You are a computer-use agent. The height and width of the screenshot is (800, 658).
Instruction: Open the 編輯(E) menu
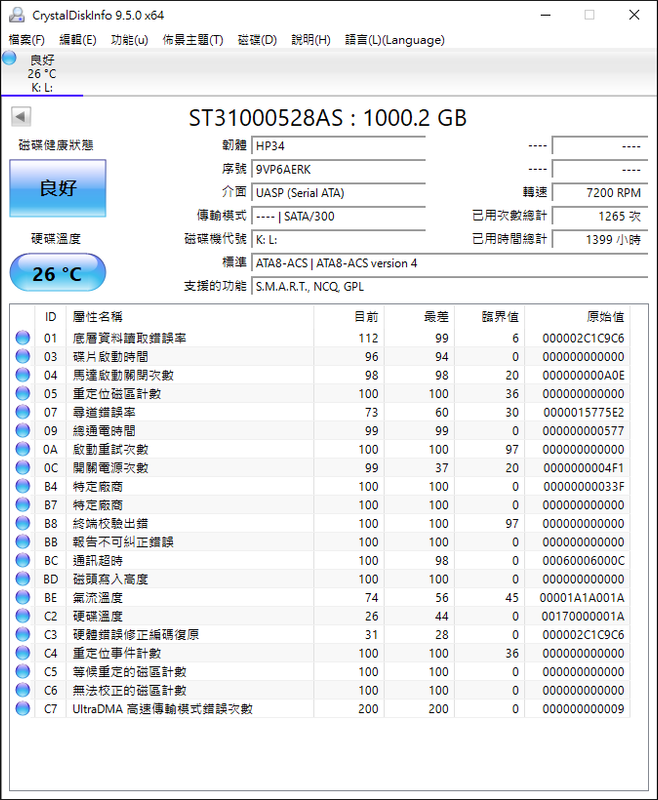(x=78, y=40)
